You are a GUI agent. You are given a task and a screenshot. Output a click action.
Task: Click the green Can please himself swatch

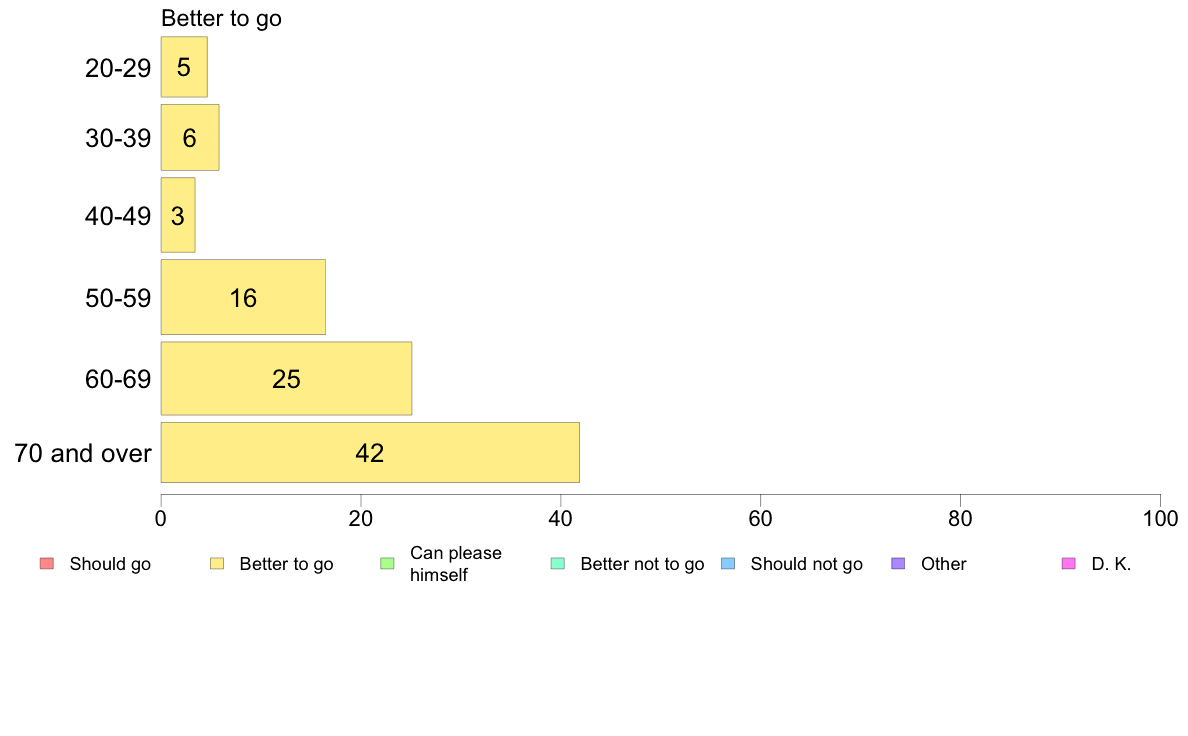(x=387, y=563)
